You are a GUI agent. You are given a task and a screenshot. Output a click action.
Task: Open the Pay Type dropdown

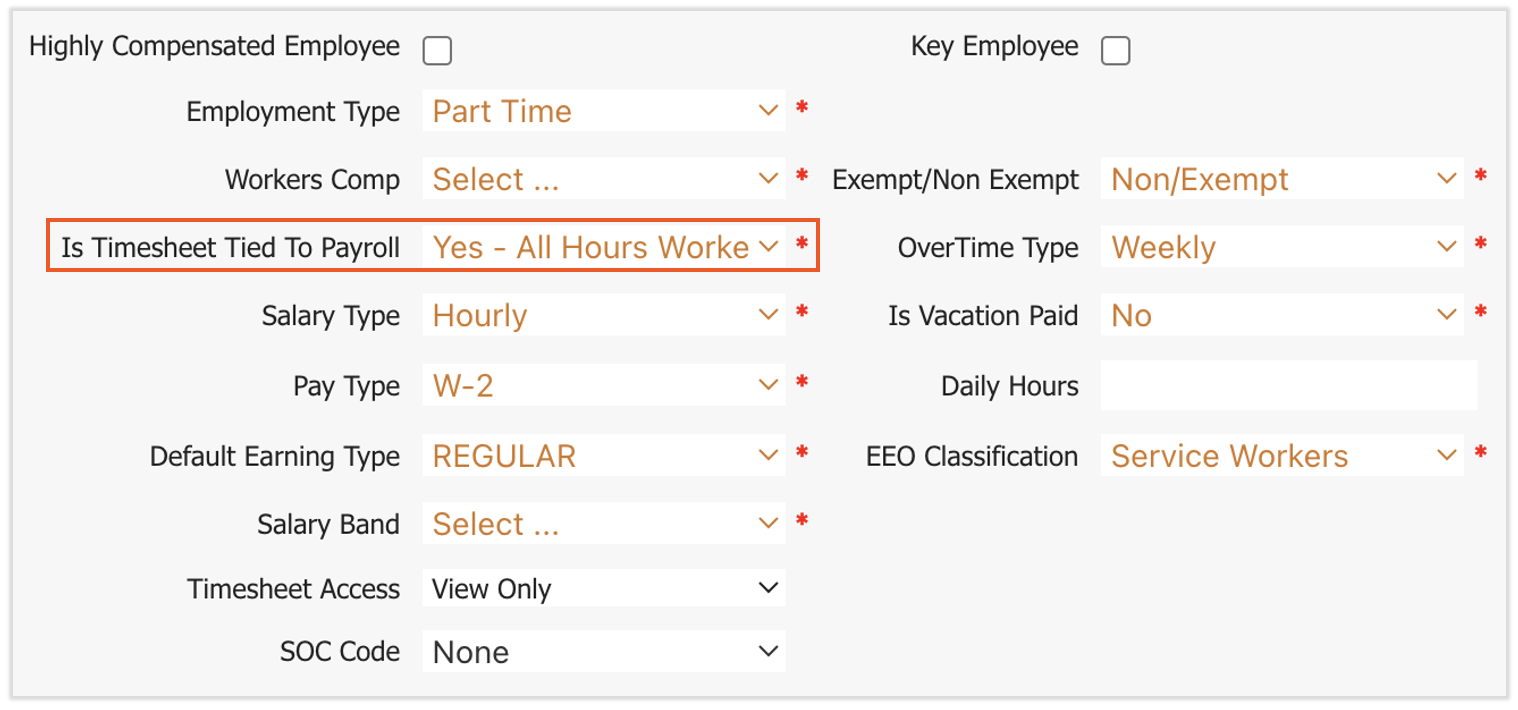(603, 385)
